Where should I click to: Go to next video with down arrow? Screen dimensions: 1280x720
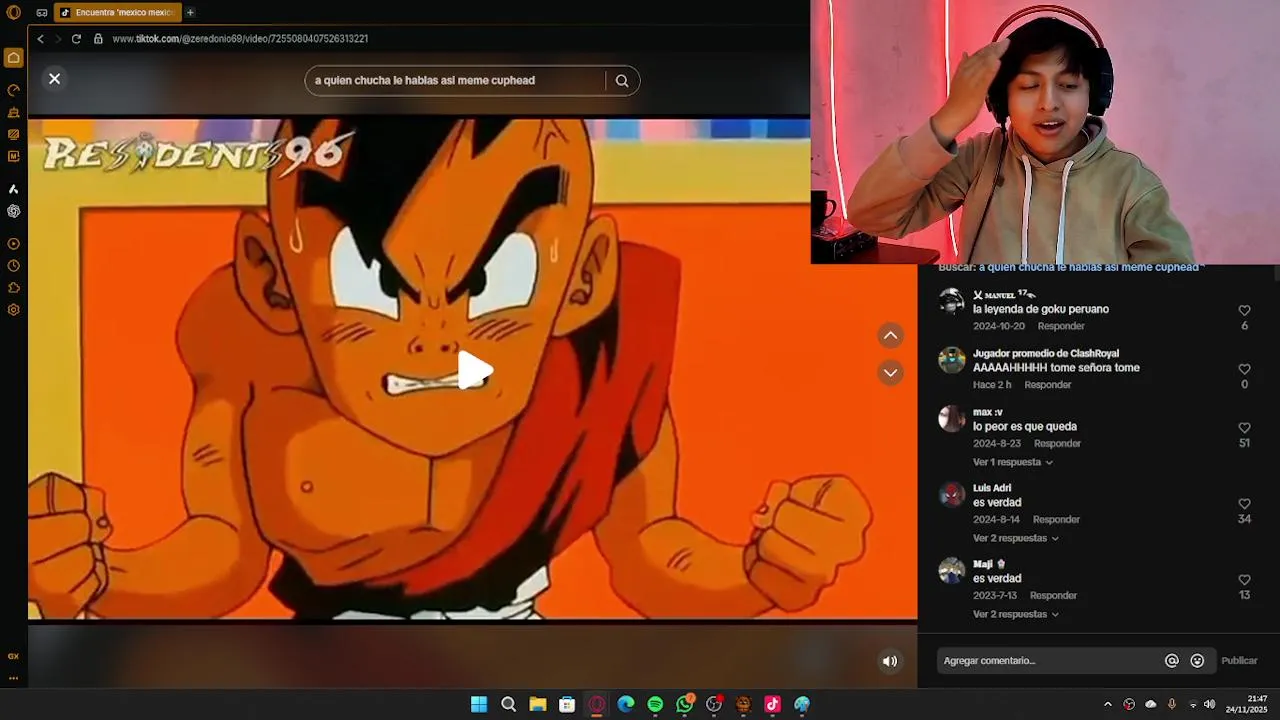(890, 373)
